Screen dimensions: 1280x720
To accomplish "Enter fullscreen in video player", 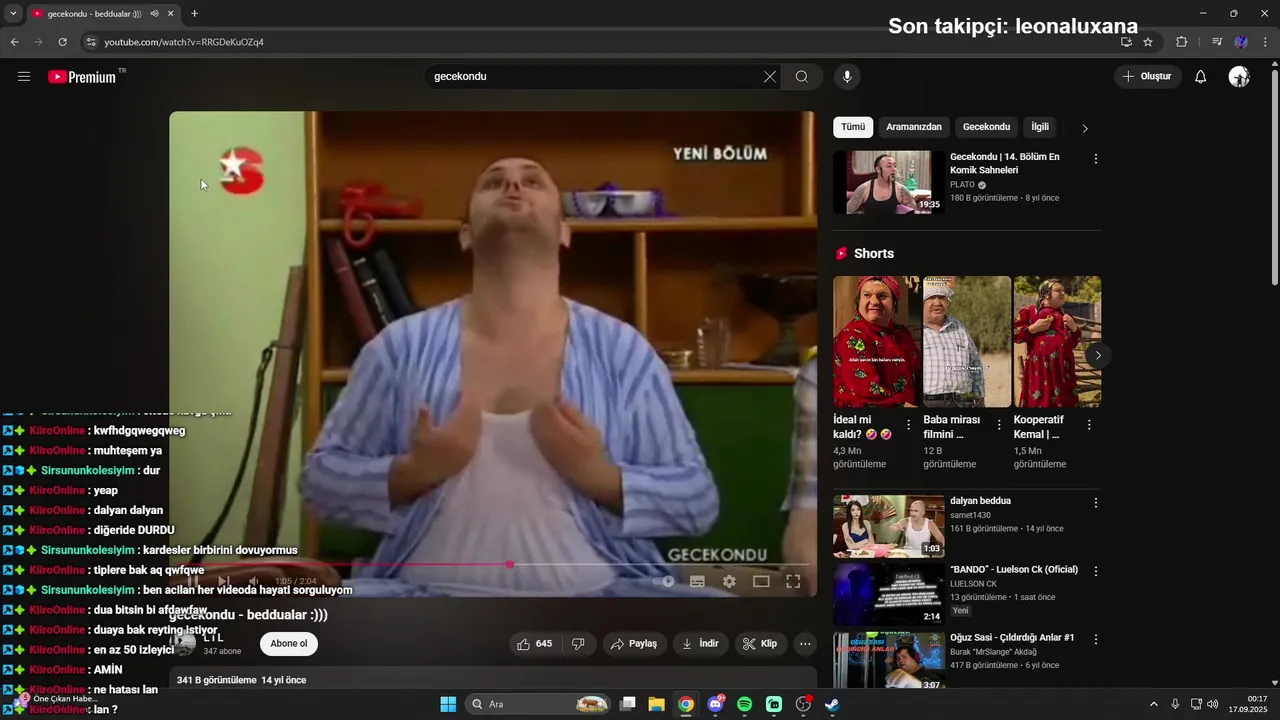I will coord(793,581).
